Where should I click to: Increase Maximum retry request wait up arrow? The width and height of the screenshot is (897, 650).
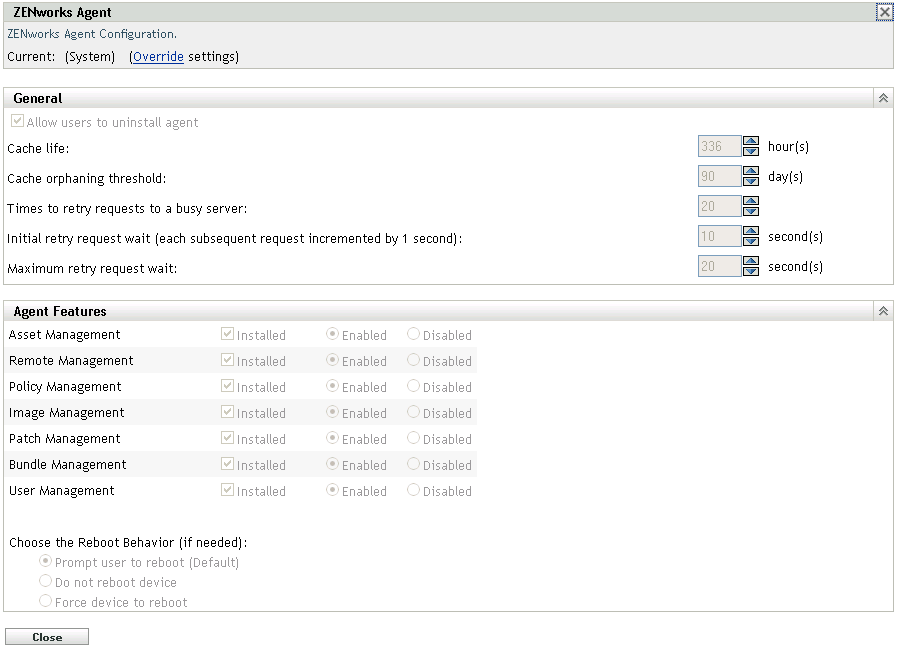[x=751, y=261]
